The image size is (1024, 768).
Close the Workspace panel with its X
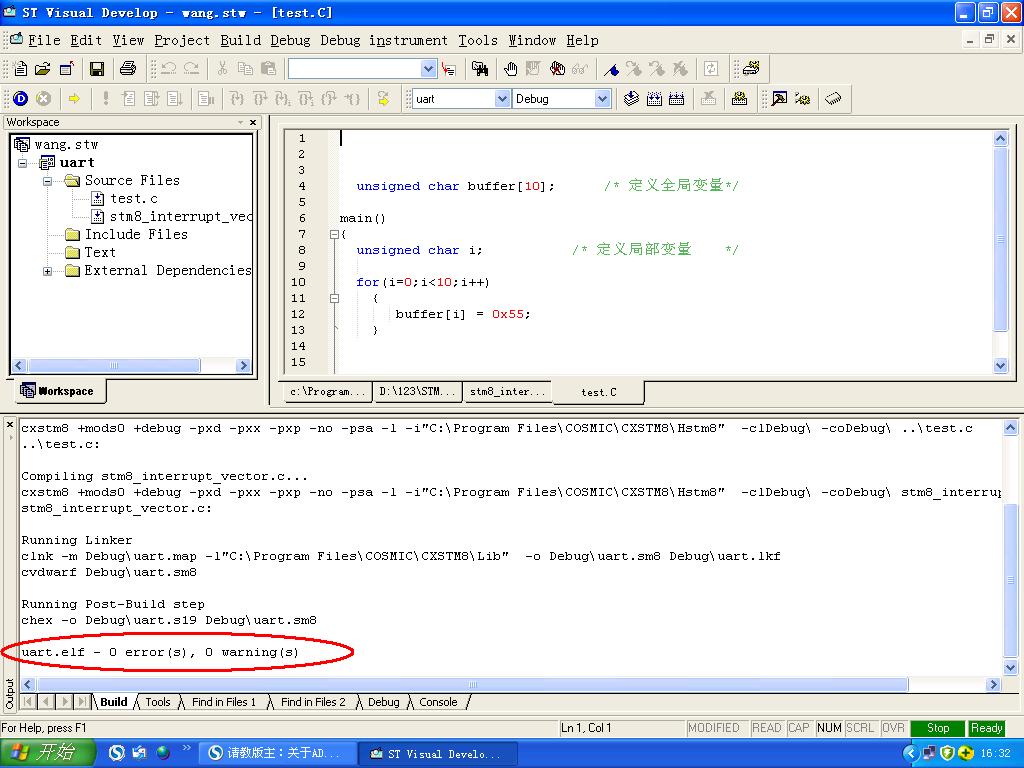(x=253, y=122)
